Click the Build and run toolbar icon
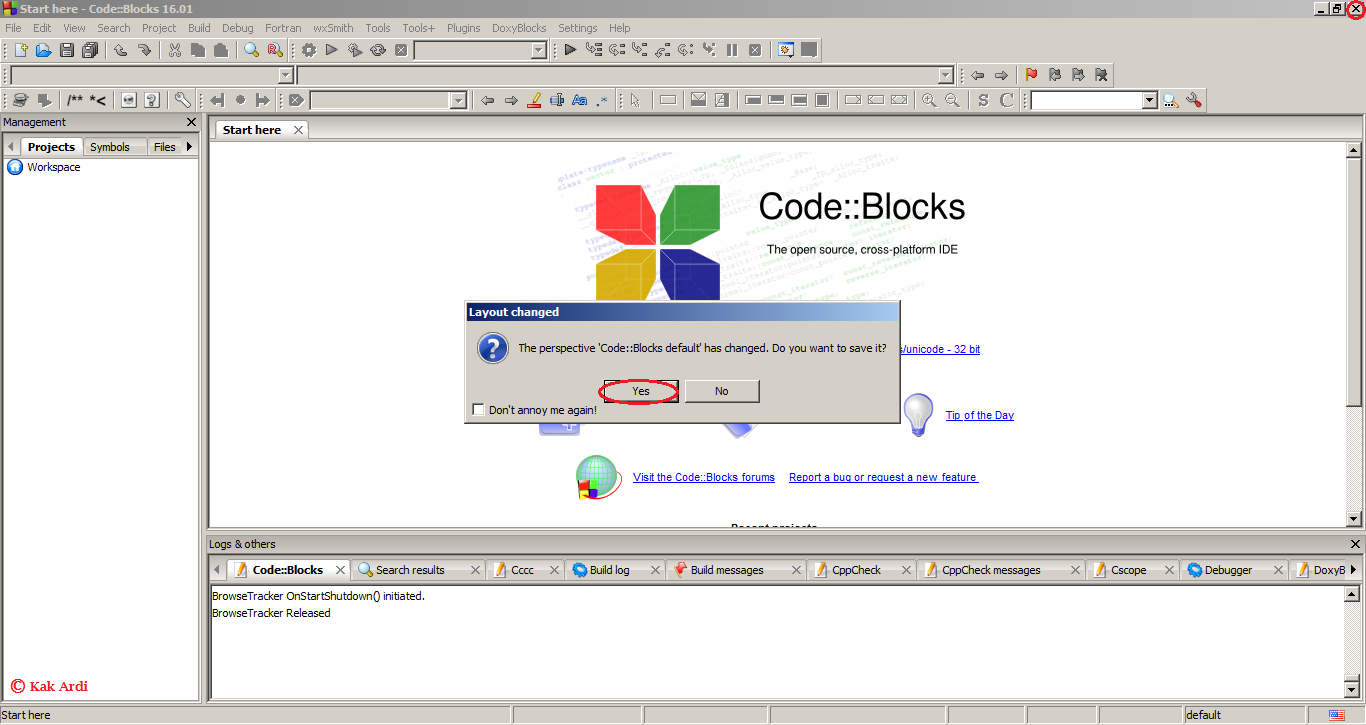1366x725 pixels. tap(355, 49)
